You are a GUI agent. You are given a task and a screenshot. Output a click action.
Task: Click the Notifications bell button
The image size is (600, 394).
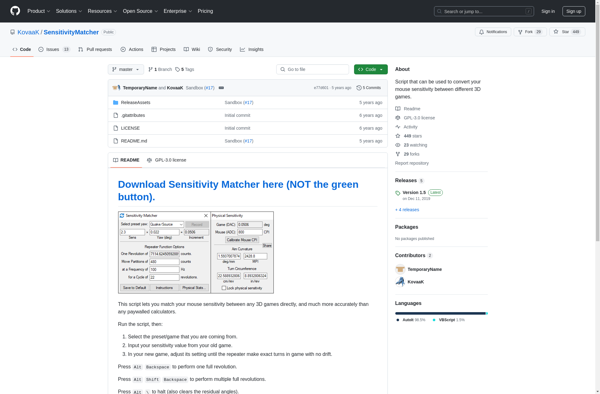click(493, 32)
